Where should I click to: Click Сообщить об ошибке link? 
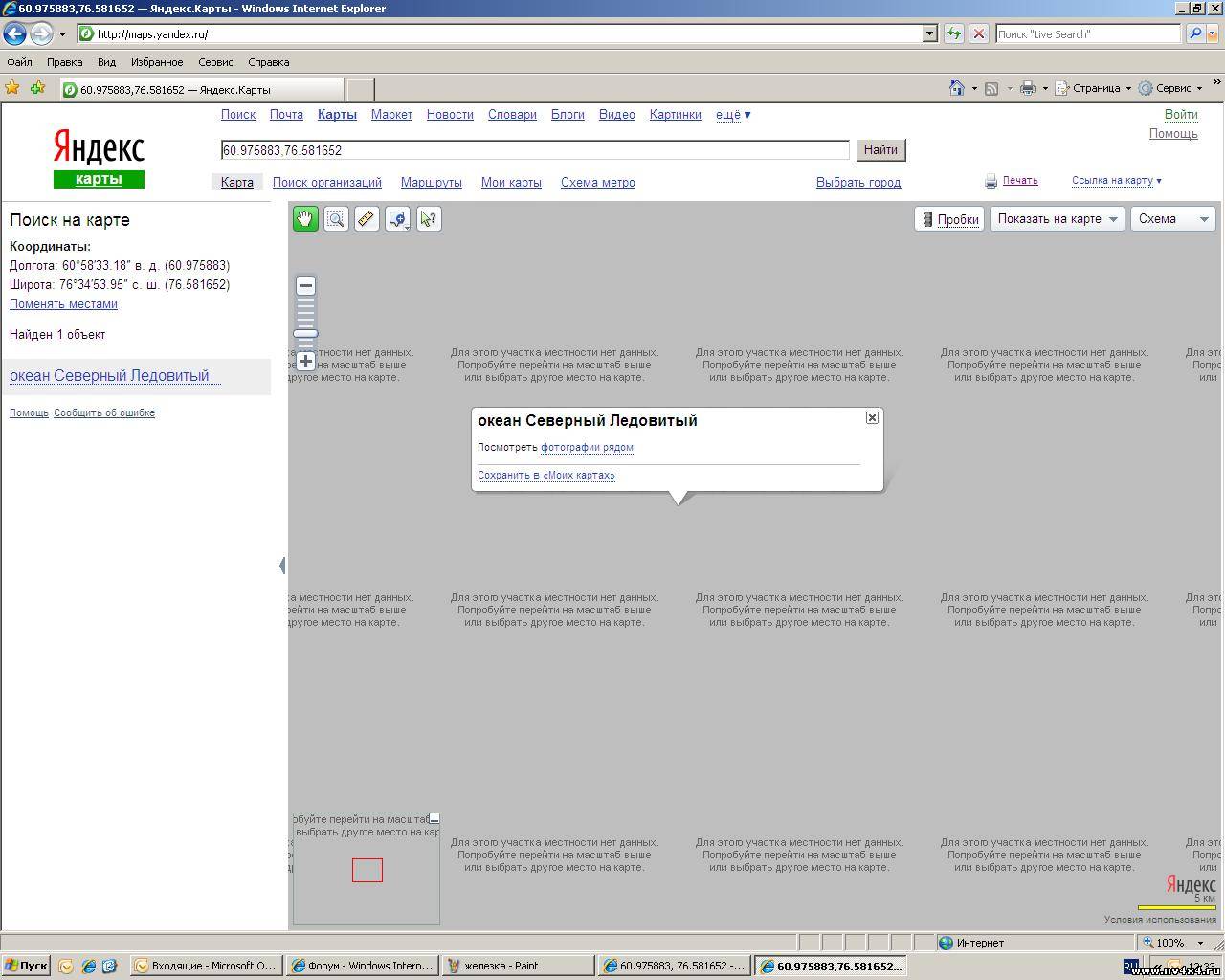104,413
